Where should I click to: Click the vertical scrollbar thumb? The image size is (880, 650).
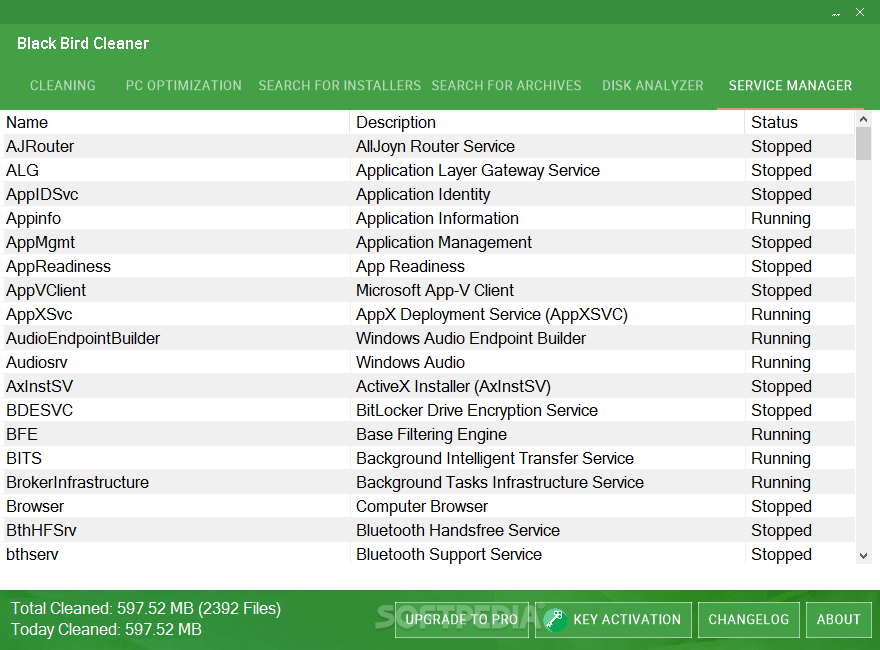point(864,144)
